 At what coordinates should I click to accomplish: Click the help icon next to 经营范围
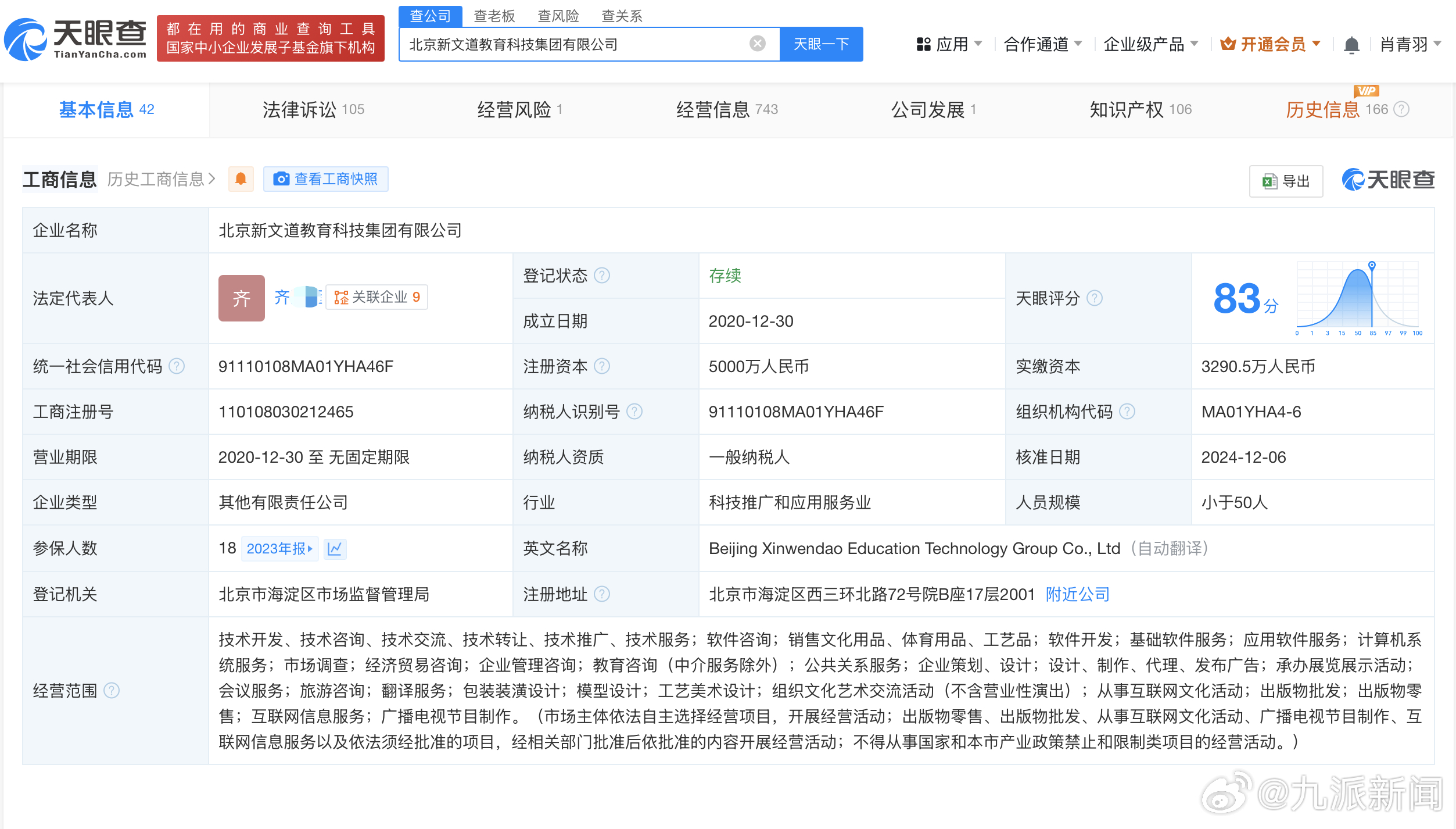click(x=112, y=691)
